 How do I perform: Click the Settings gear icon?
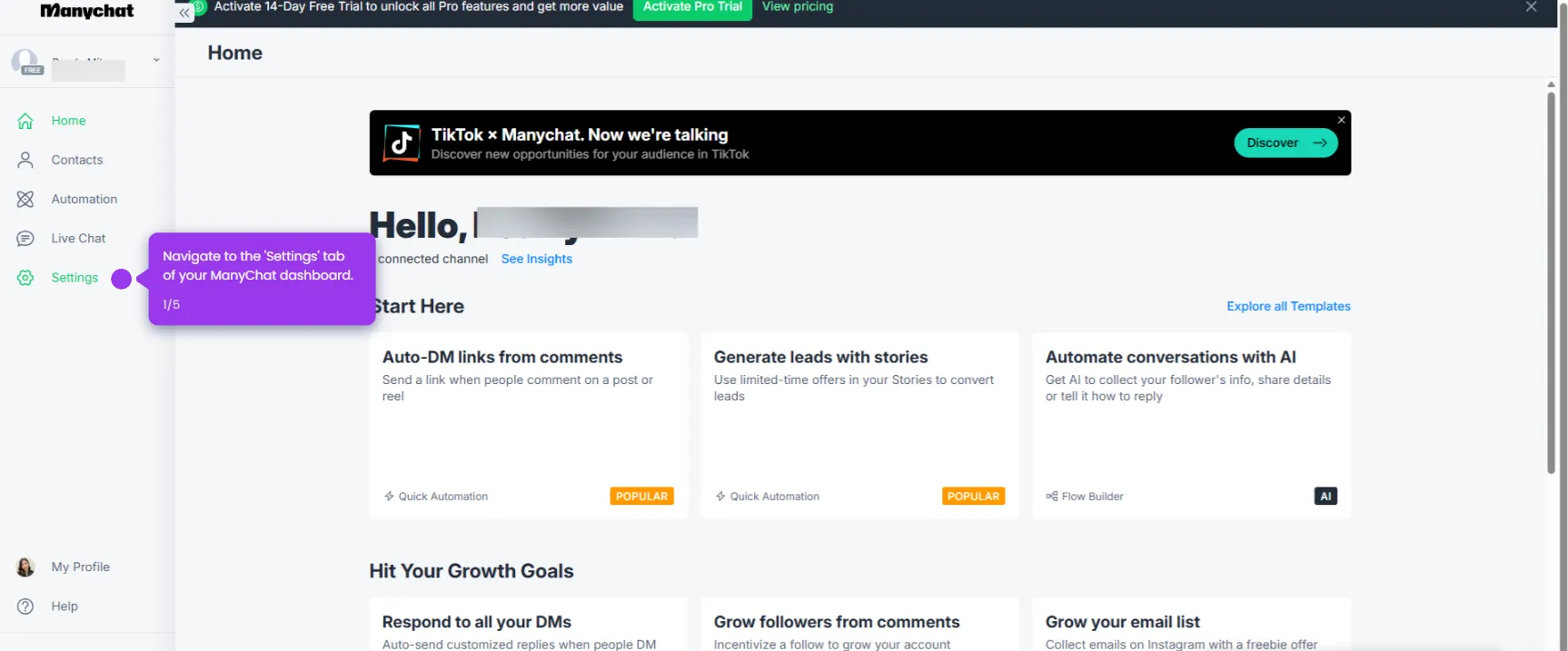point(25,278)
